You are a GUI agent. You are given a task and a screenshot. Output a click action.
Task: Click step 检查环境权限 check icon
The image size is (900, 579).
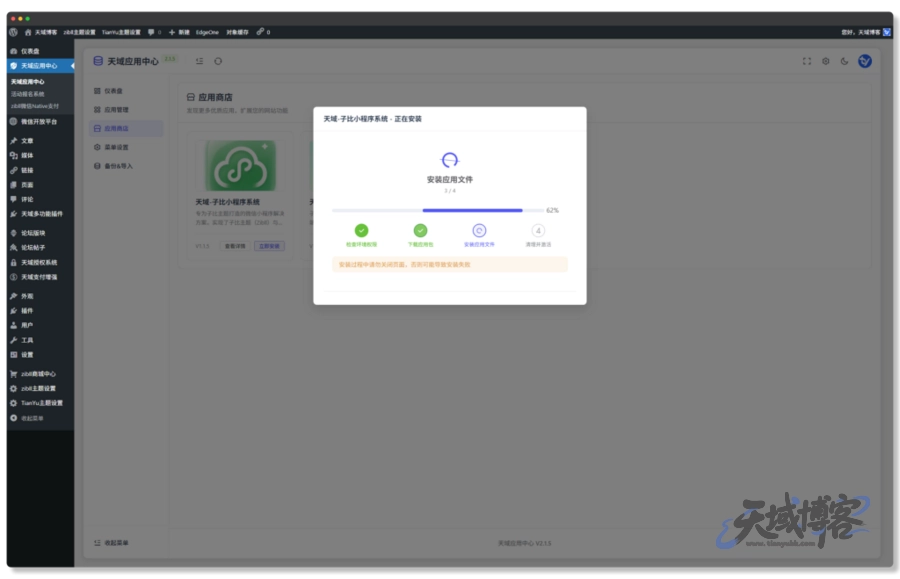point(361,230)
